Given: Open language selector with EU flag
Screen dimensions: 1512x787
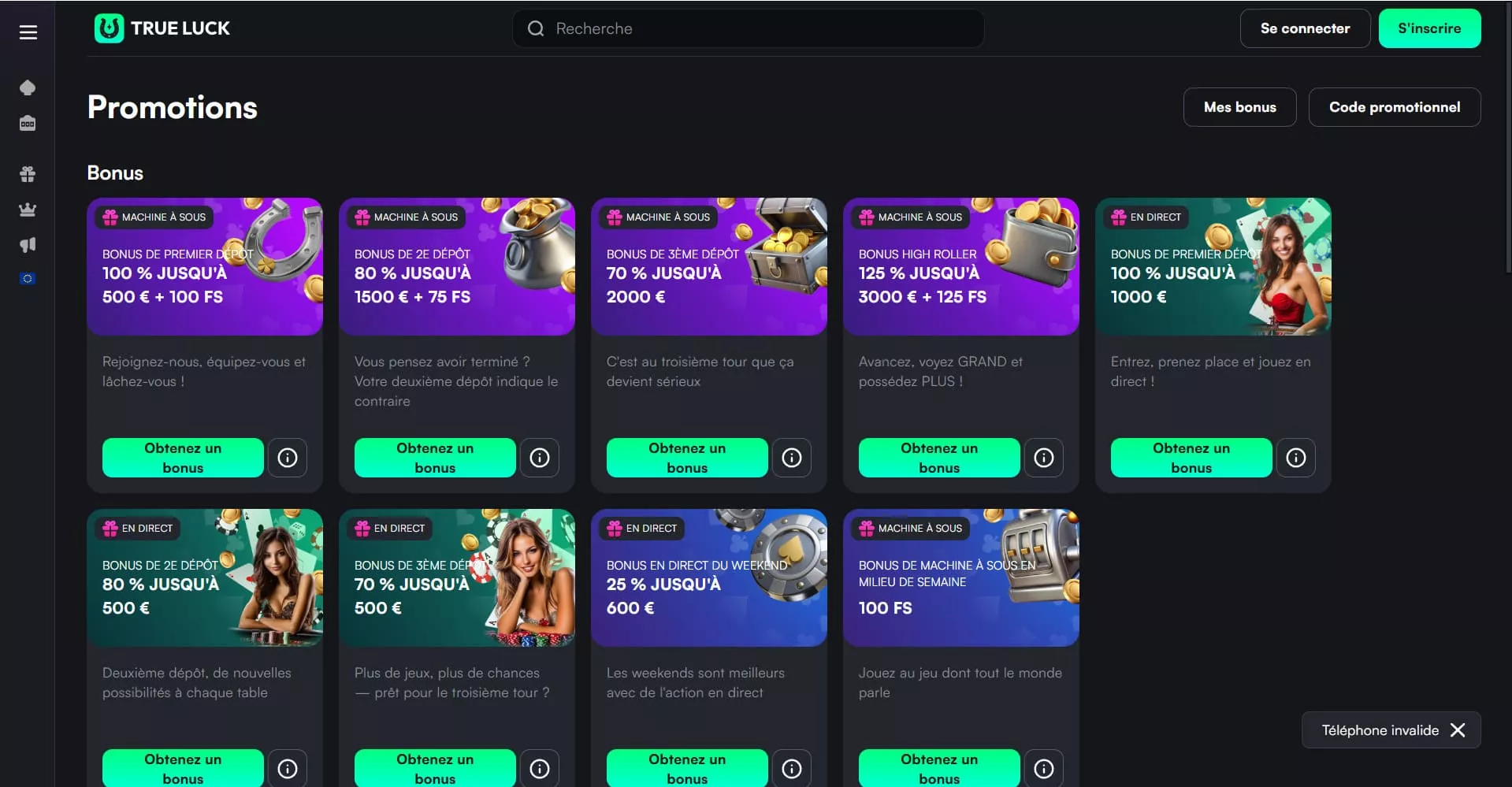Looking at the screenshot, I should point(28,279).
